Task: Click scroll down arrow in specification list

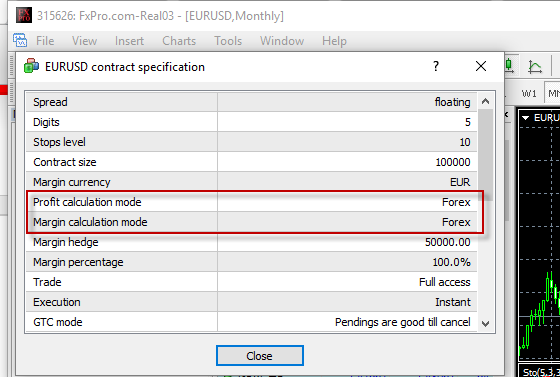Action: point(485,323)
